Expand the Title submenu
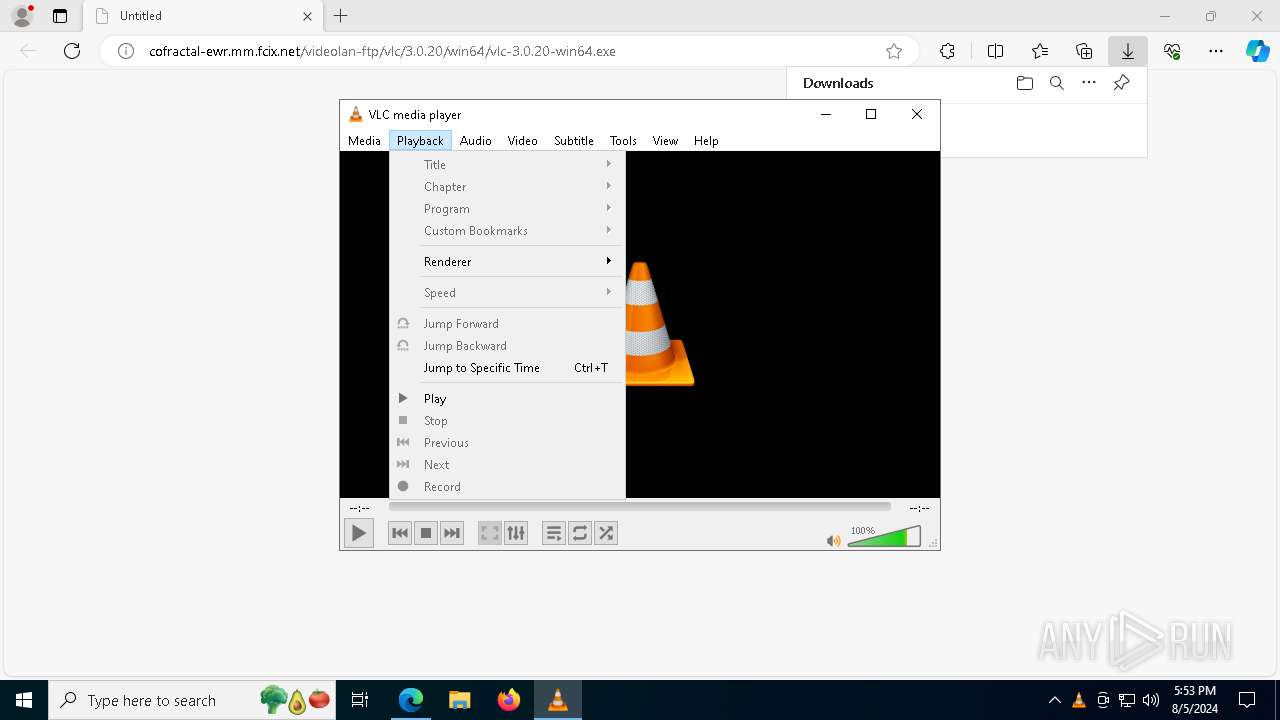The width and height of the screenshot is (1280, 720). (x=507, y=165)
